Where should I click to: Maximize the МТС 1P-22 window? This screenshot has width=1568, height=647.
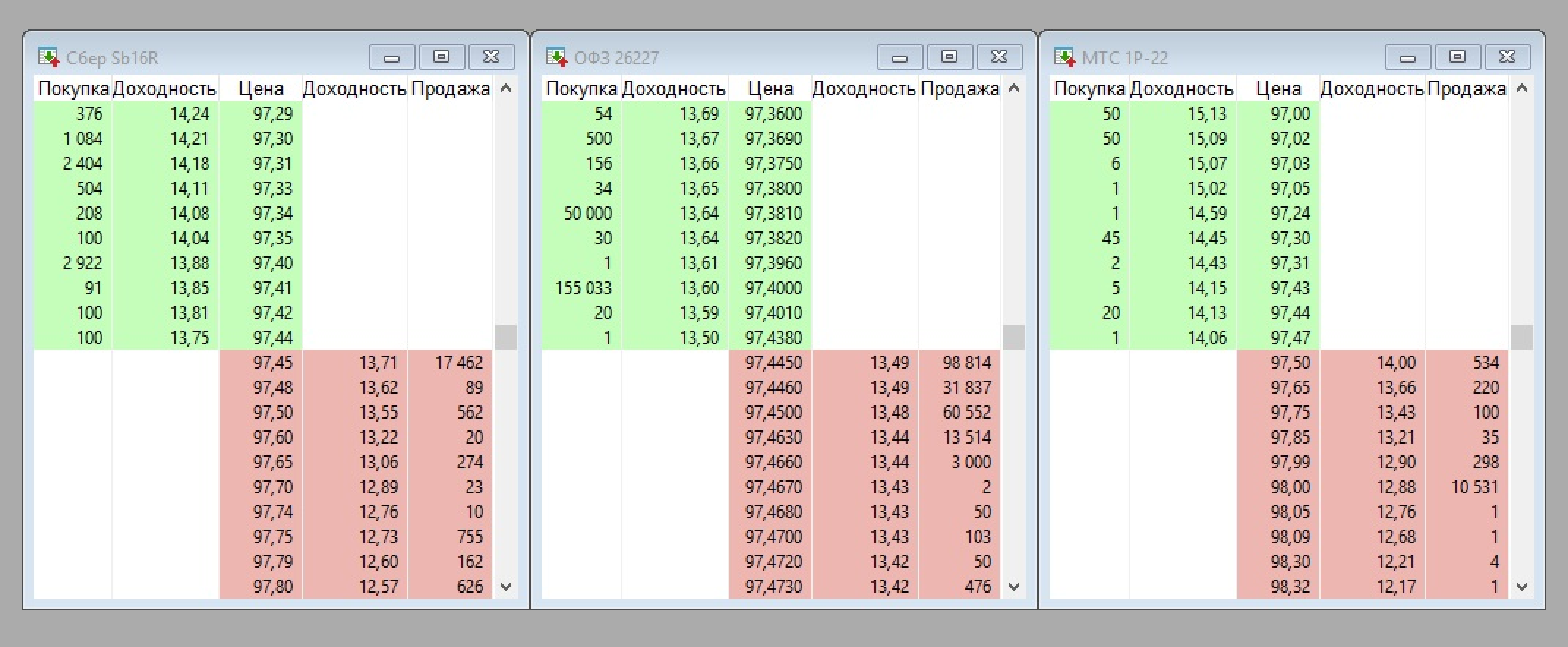(x=1457, y=57)
